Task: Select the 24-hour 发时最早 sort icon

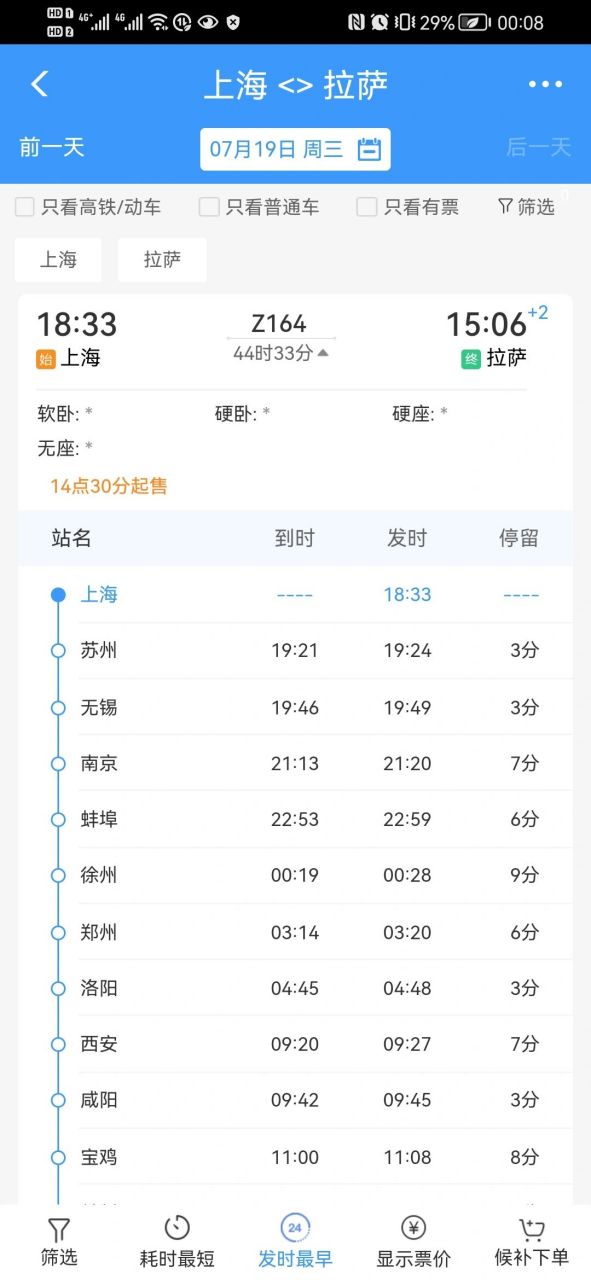Action: point(295,1226)
